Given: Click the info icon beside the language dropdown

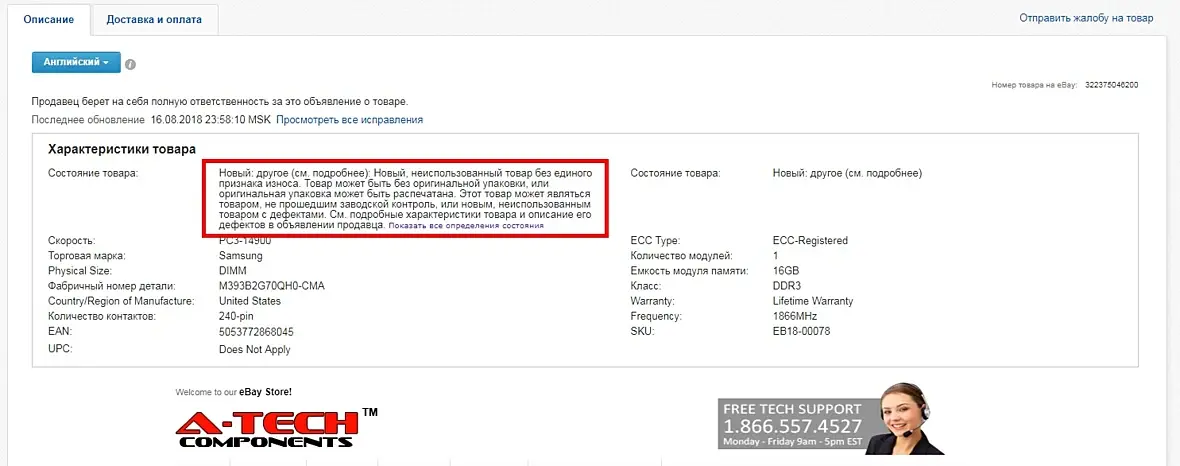Looking at the screenshot, I should point(131,64).
